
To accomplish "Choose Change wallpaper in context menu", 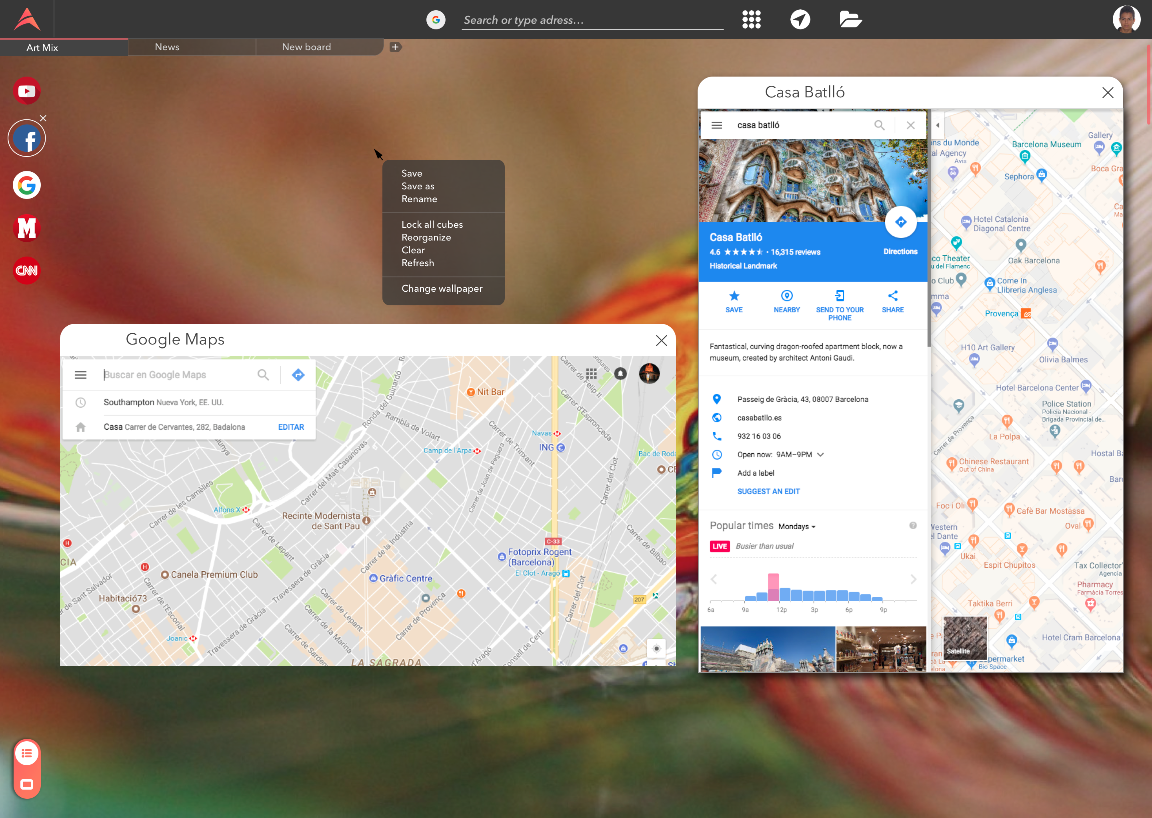I will pos(442,289).
